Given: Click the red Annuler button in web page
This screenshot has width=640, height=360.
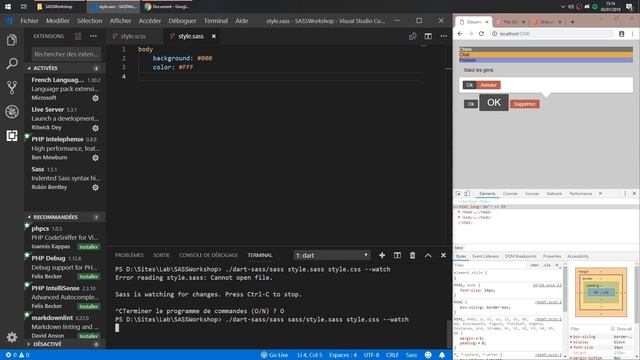Looking at the screenshot, I should click(x=488, y=85).
